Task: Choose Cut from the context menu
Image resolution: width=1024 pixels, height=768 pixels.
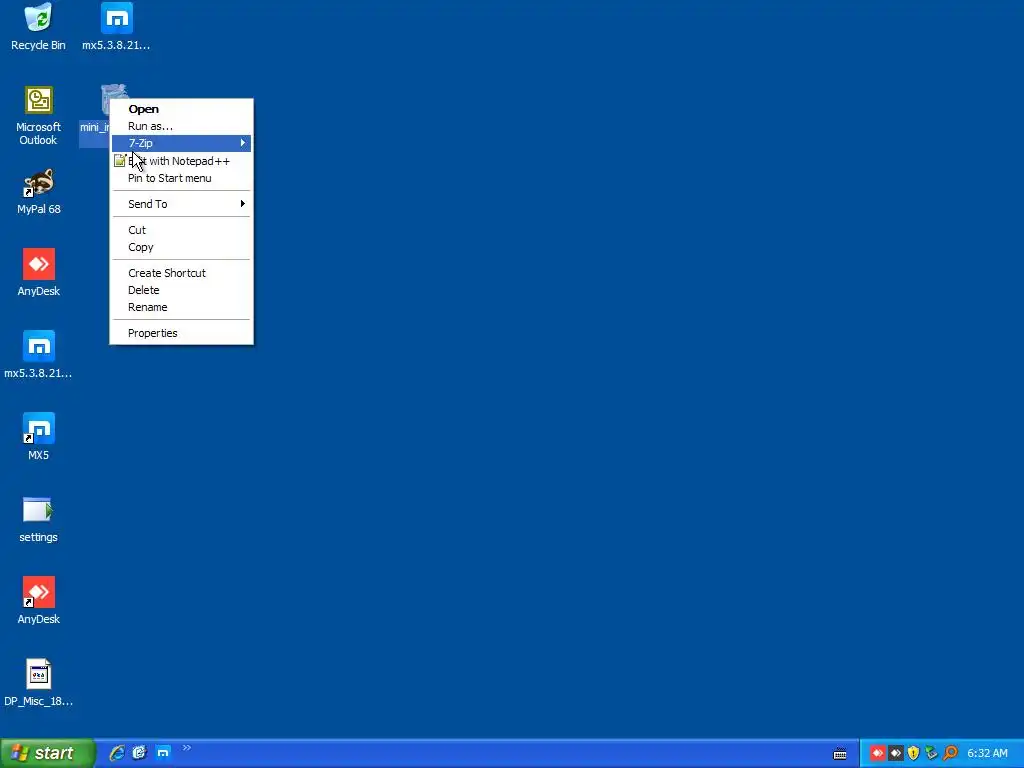Action: point(182,230)
